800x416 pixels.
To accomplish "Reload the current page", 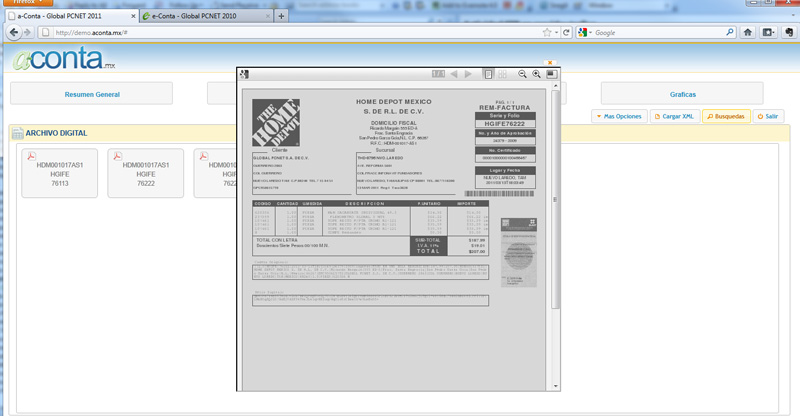I will click(566, 33).
